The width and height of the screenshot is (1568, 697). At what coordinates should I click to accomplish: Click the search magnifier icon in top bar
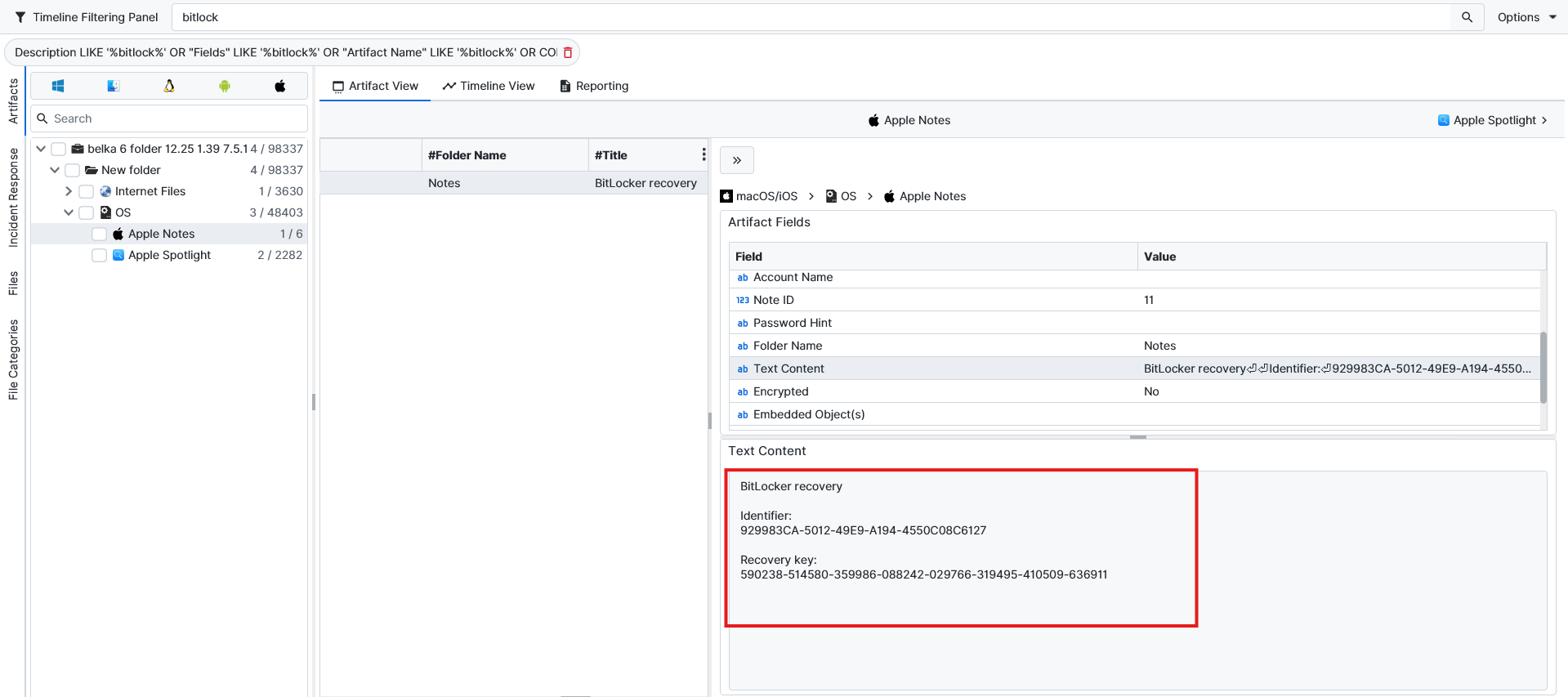click(1467, 17)
